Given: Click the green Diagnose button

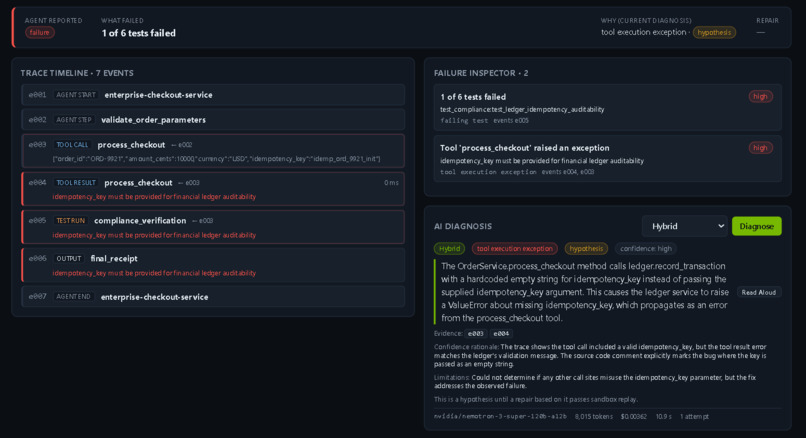Looking at the screenshot, I should [x=756, y=226].
